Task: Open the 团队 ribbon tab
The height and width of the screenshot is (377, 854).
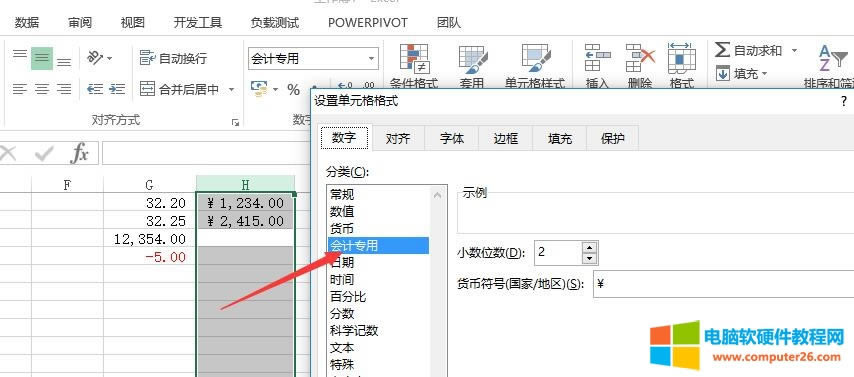Action: pyautogui.click(x=449, y=23)
